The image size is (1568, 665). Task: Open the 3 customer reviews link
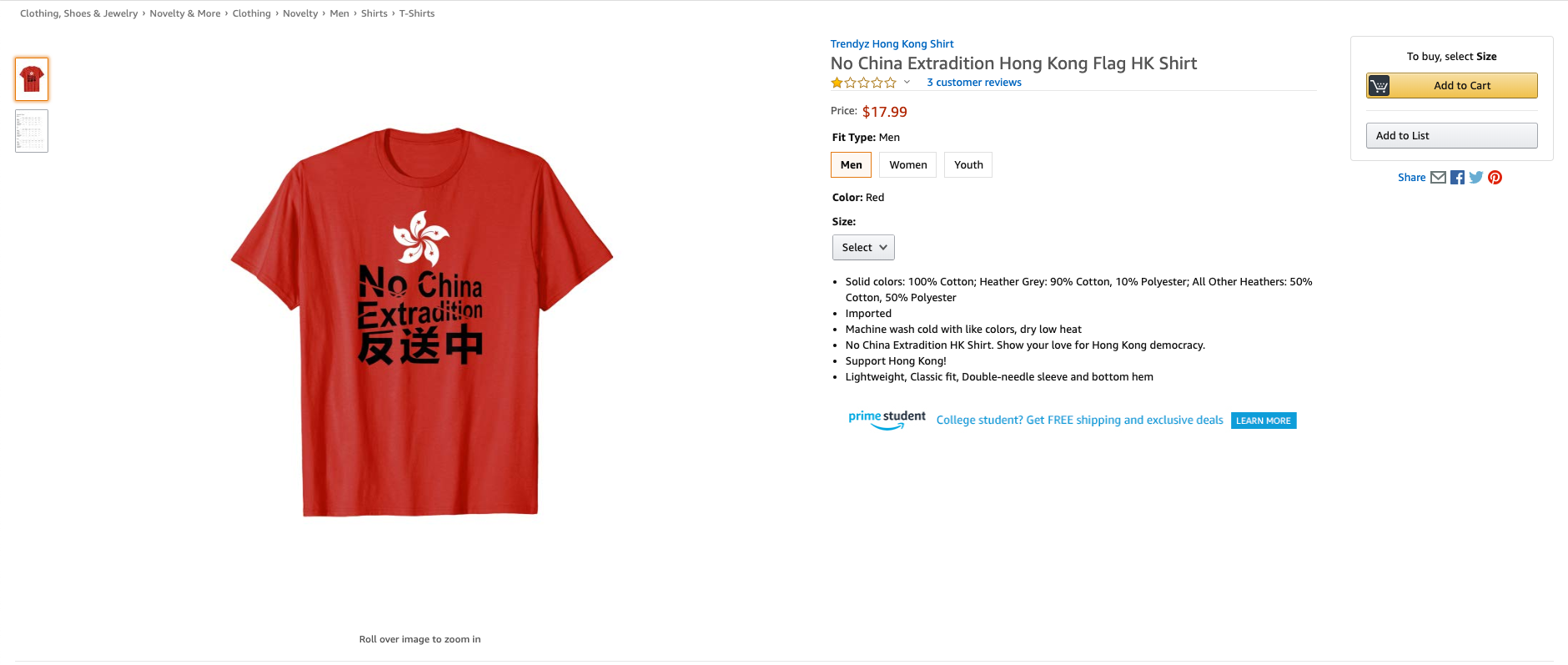(x=973, y=82)
